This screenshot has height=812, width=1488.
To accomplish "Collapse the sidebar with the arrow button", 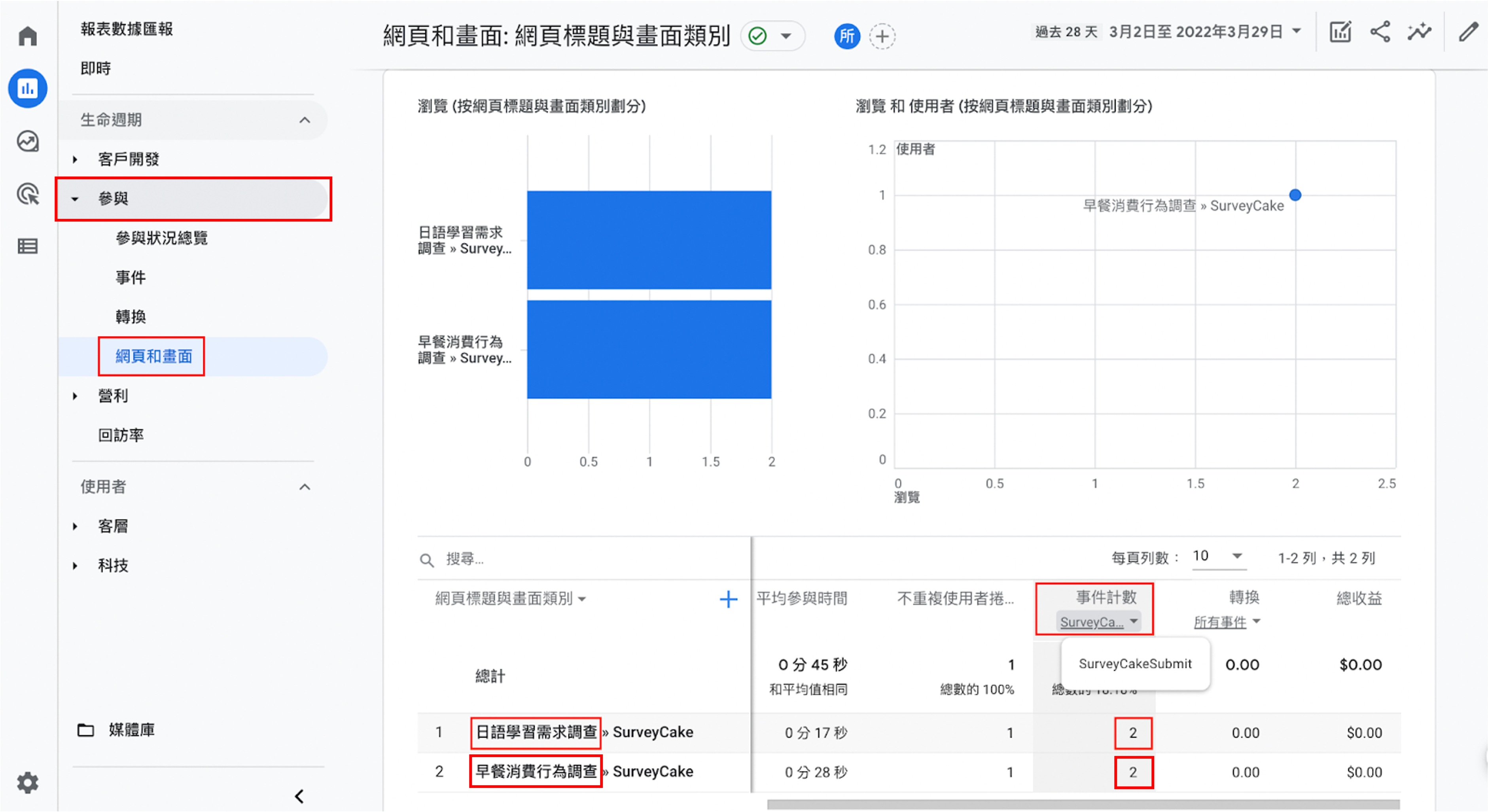I will [x=299, y=796].
